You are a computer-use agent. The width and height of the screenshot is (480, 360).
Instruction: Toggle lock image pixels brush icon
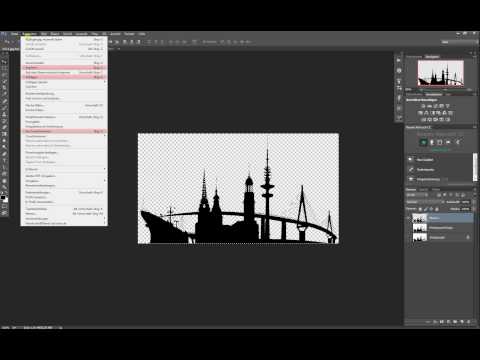[x=426, y=209]
